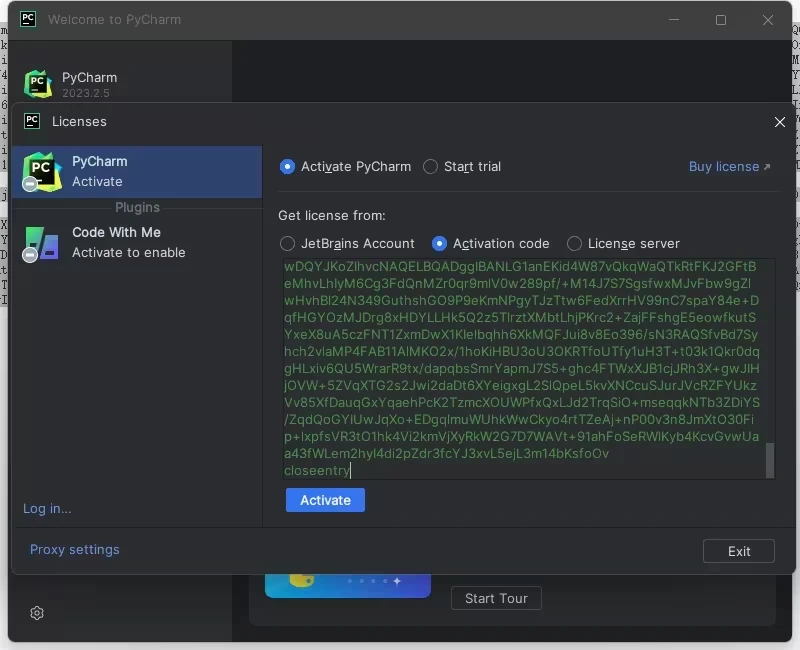Open settings via the gear icon
800x650 pixels.
[37, 613]
